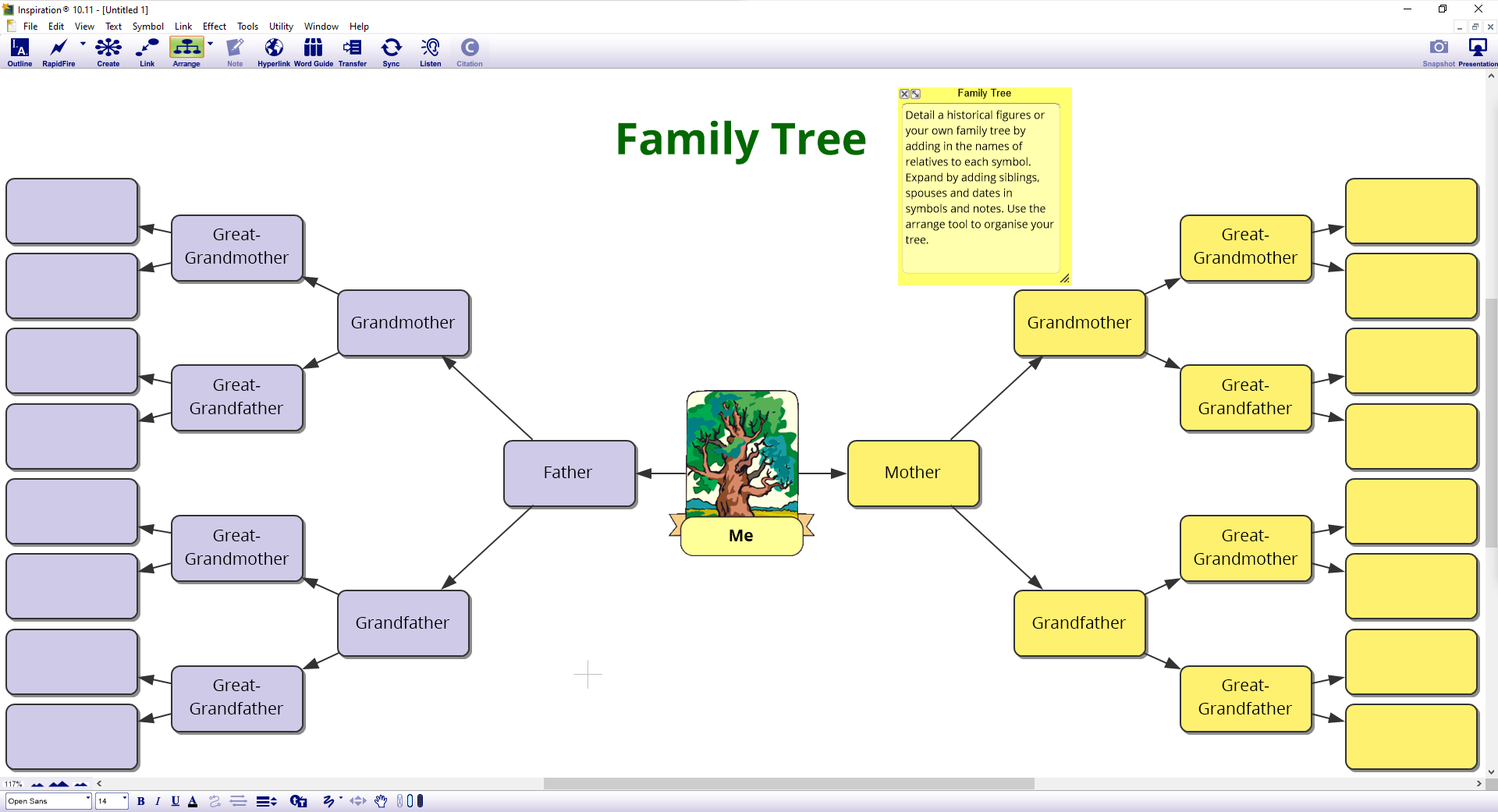The width and height of the screenshot is (1498, 812).
Task: Close the Family Tree note
Action: (x=904, y=94)
